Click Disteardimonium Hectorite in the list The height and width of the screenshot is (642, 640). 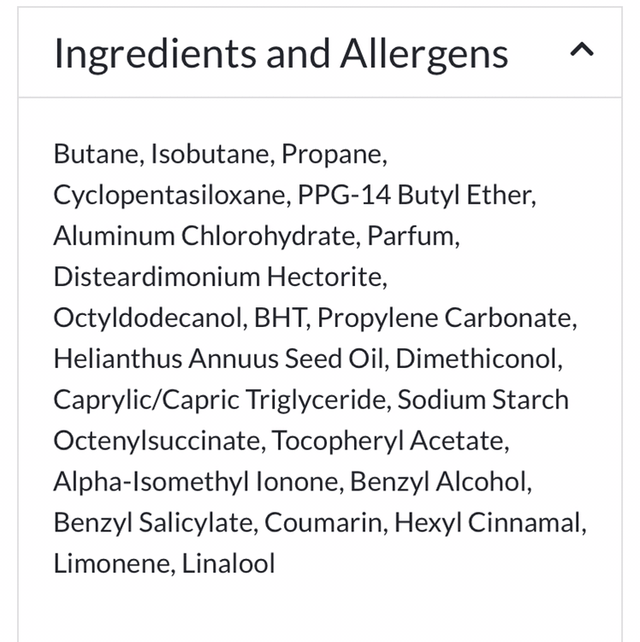click(x=219, y=277)
